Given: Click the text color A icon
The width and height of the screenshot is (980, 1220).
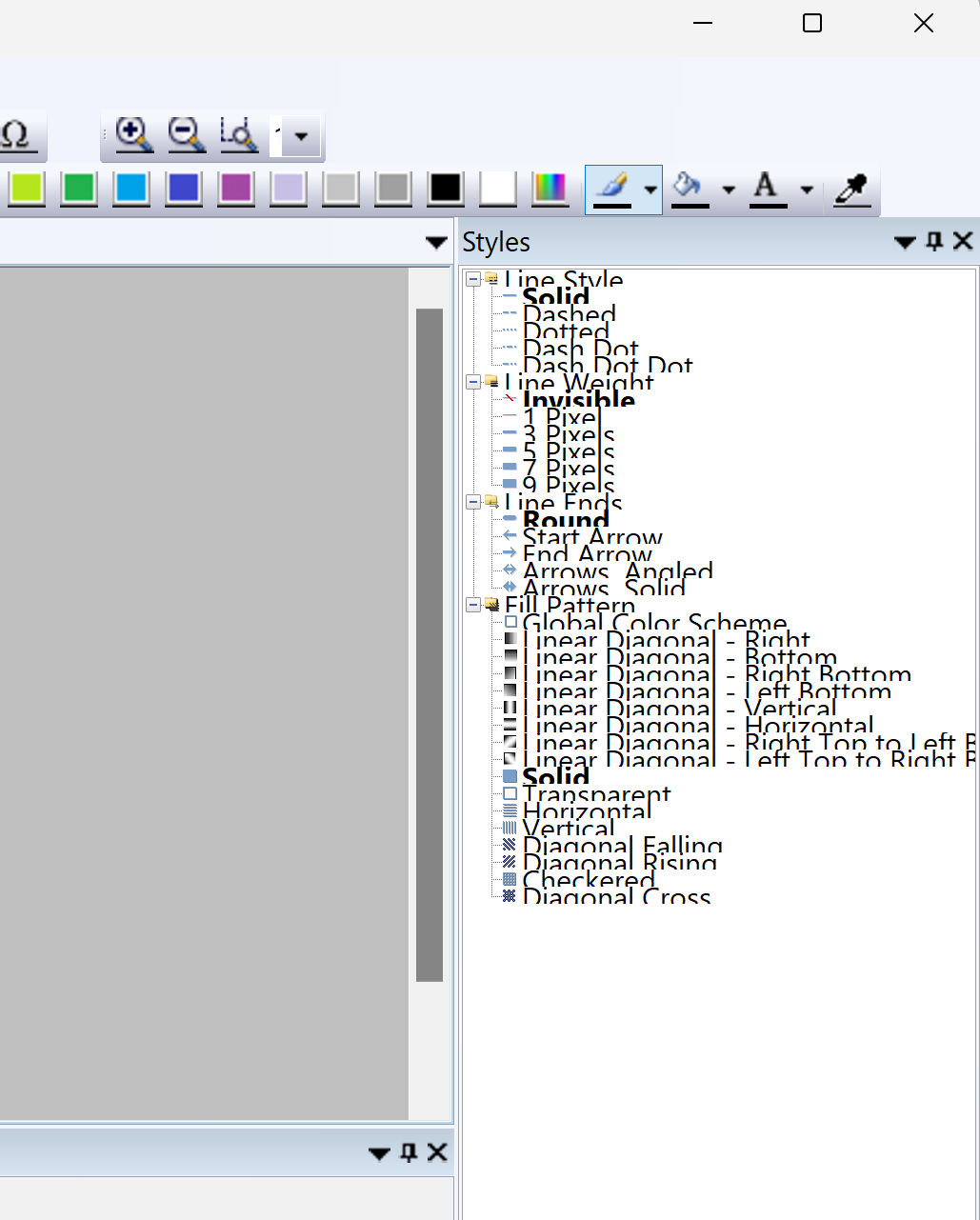Looking at the screenshot, I should point(767,189).
